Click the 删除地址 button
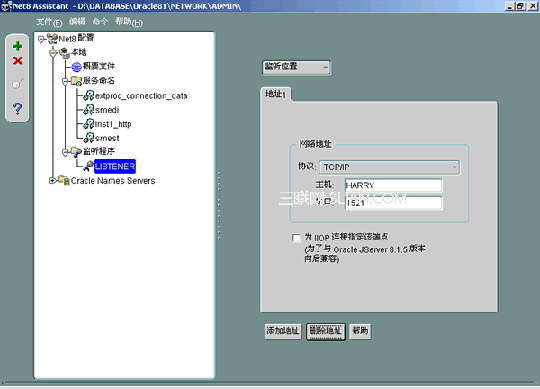 click(326, 332)
